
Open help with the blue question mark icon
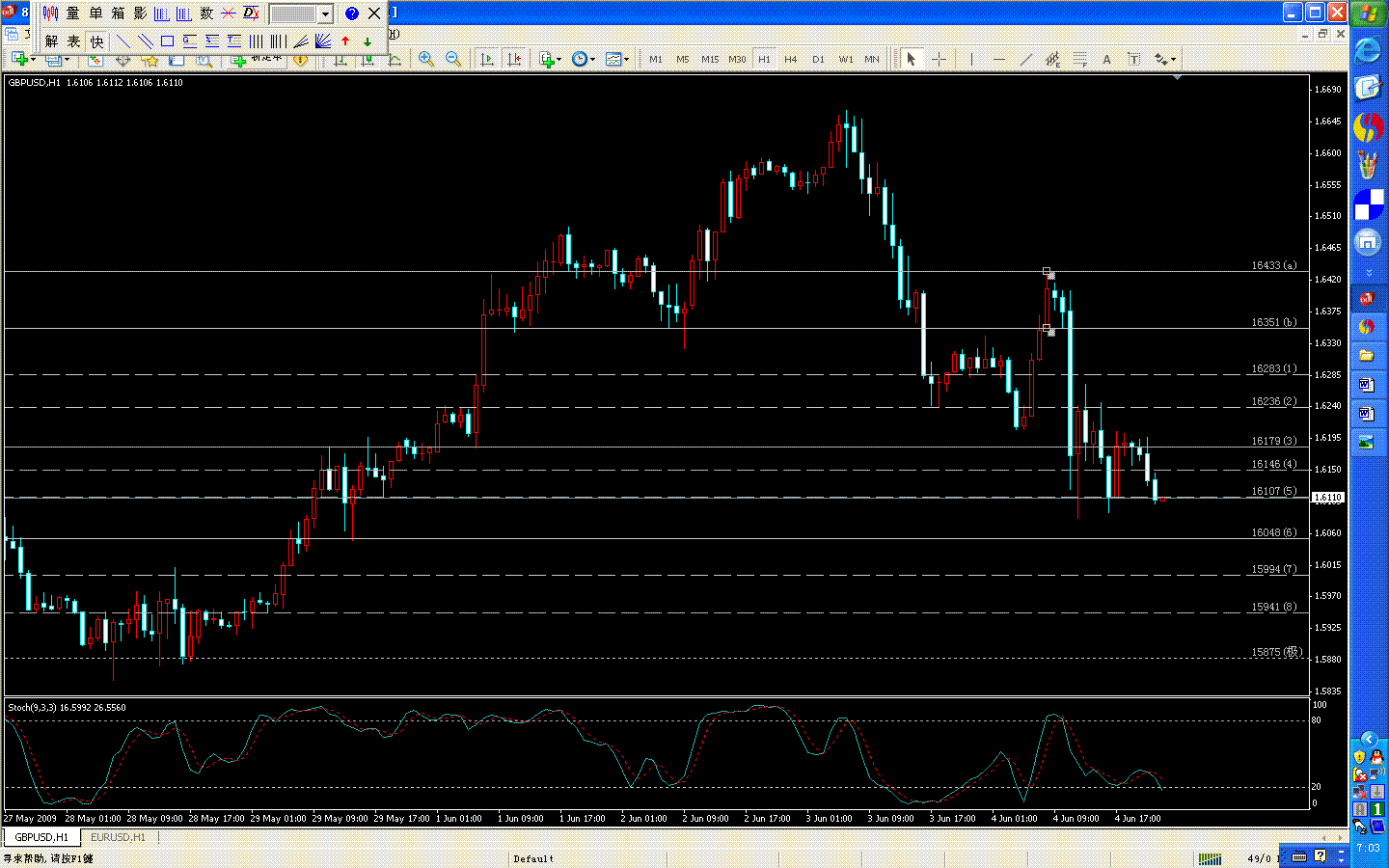pos(351,14)
